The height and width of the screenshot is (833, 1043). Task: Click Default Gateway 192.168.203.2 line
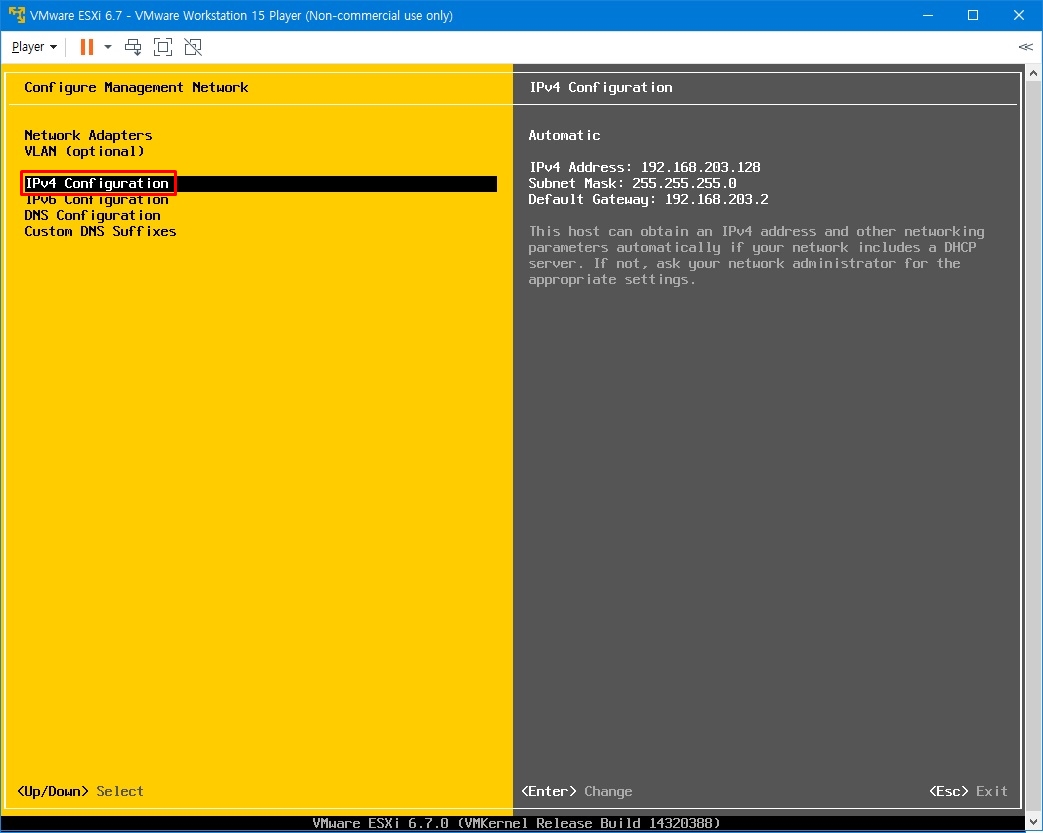coord(648,199)
